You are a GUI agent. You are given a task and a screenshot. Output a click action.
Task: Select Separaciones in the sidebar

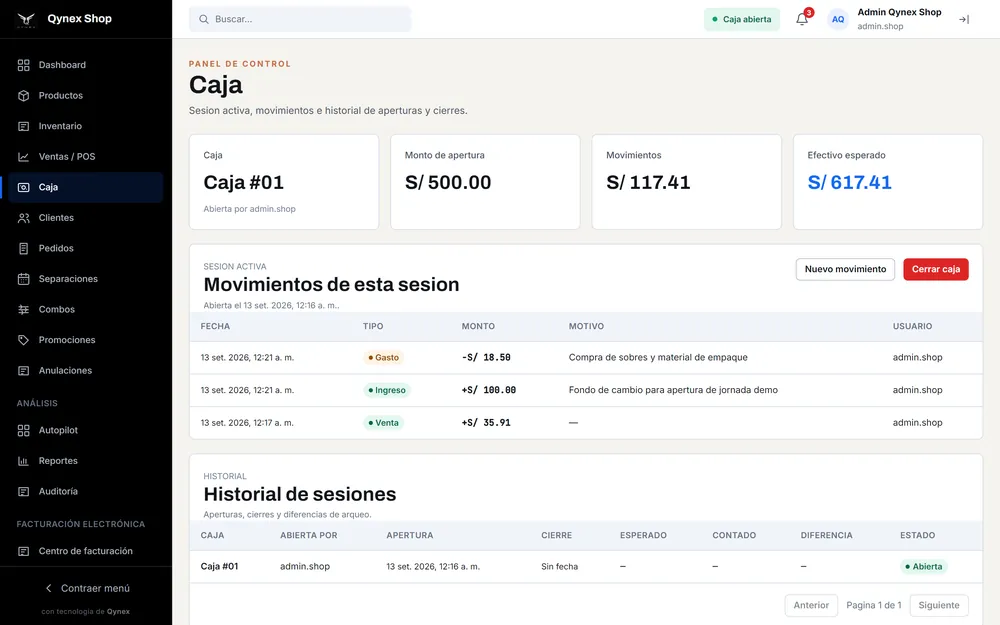[x=86, y=279]
